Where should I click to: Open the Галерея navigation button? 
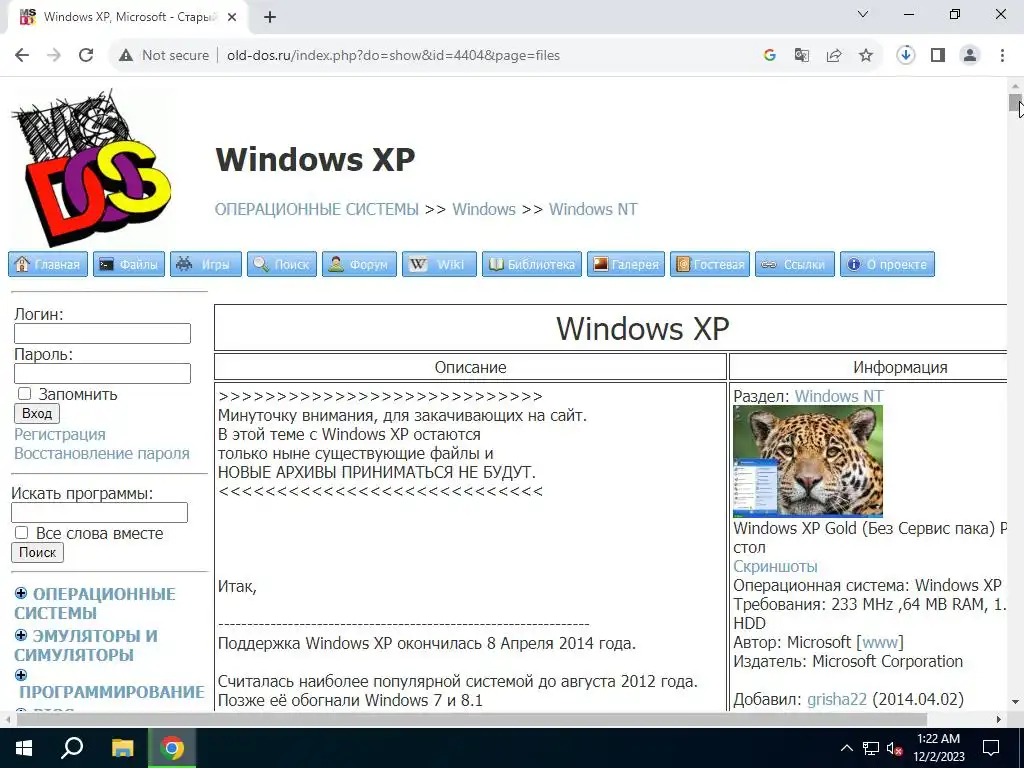click(x=626, y=264)
